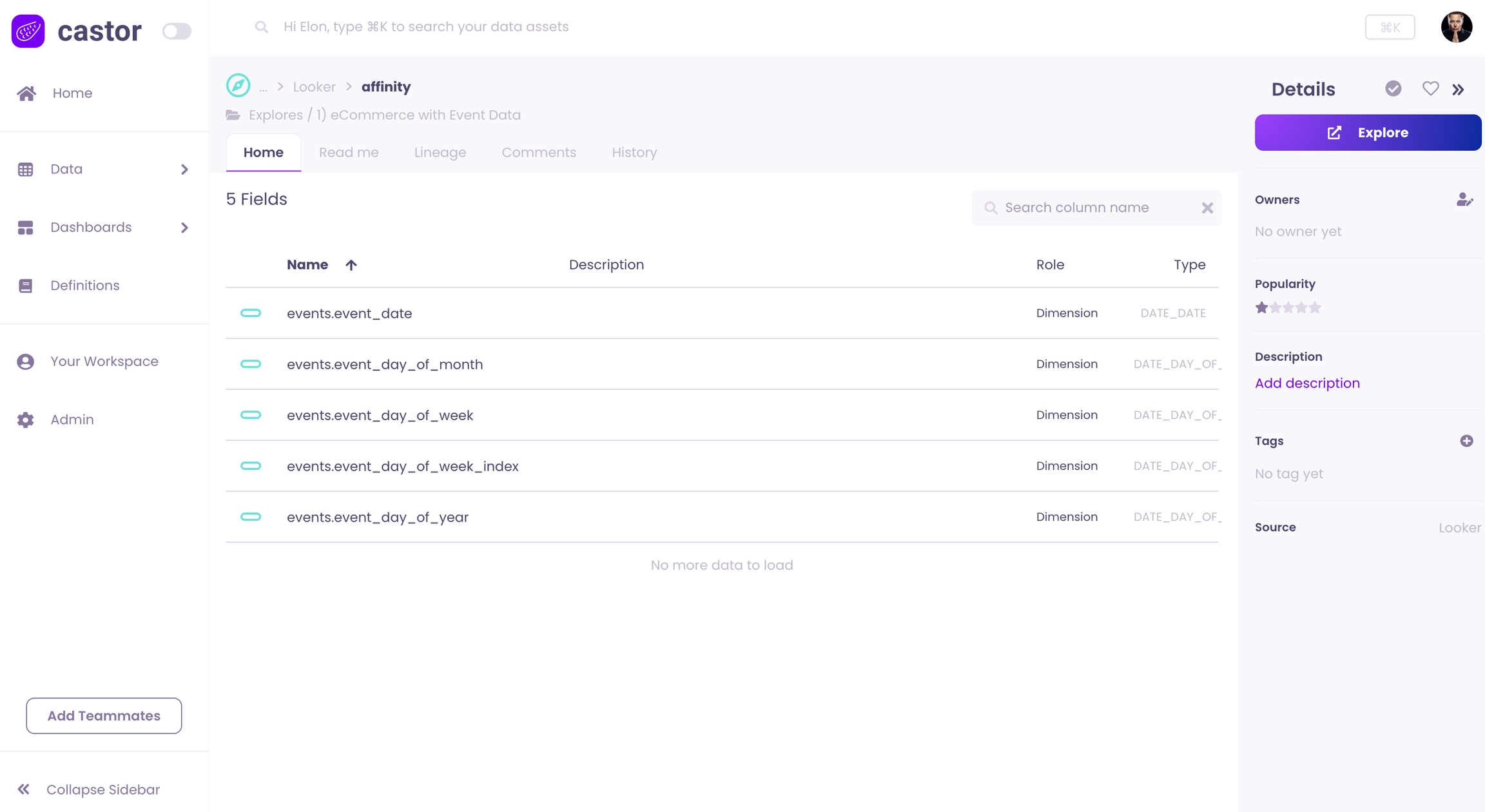Image resolution: width=1485 pixels, height=812 pixels.
Task: Click the edit owners icon
Action: click(x=1464, y=200)
